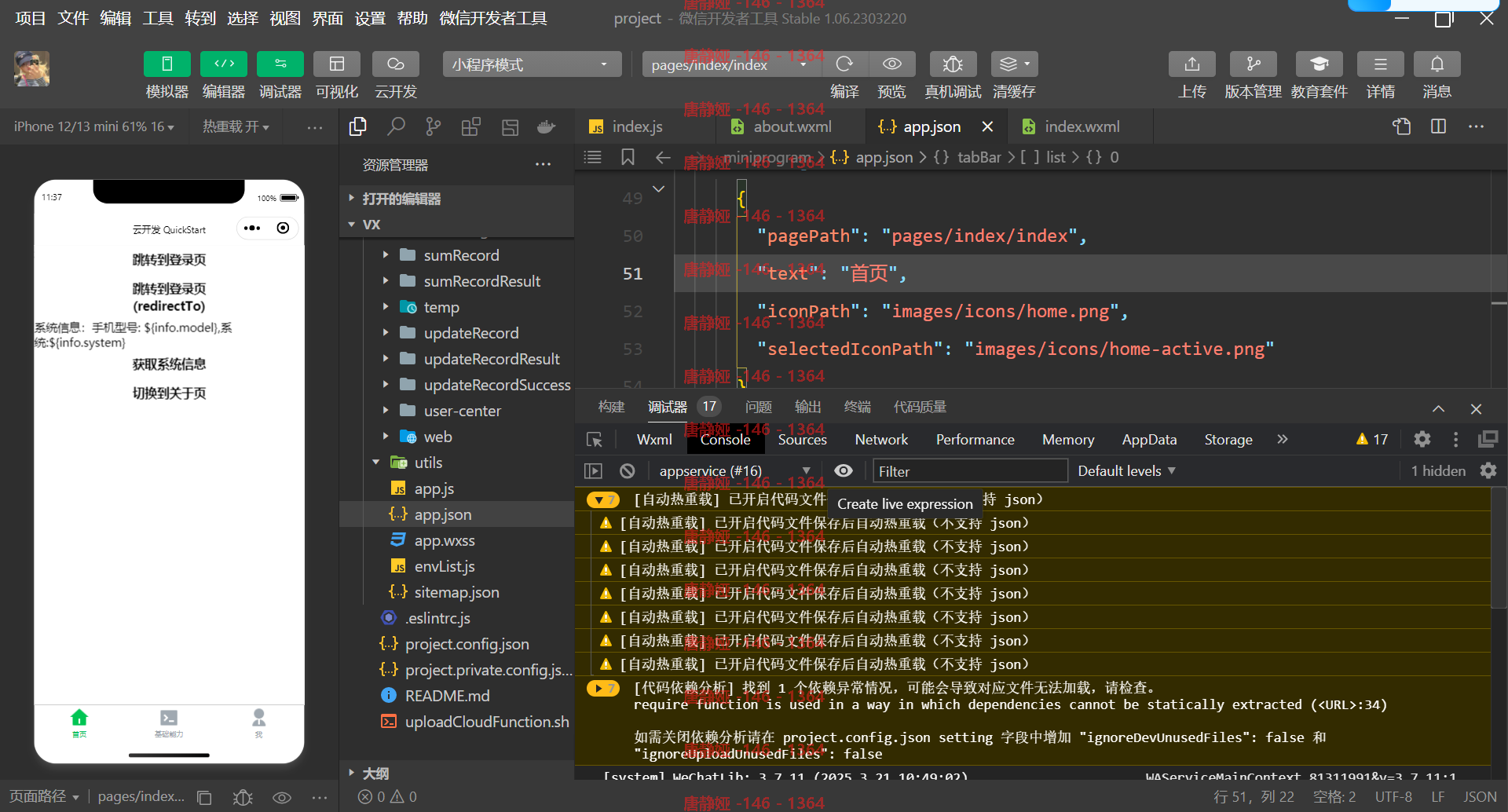Switch to the 终端 panel tab
The height and width of the screenshot is (812, 1508).
click(858, 407)
